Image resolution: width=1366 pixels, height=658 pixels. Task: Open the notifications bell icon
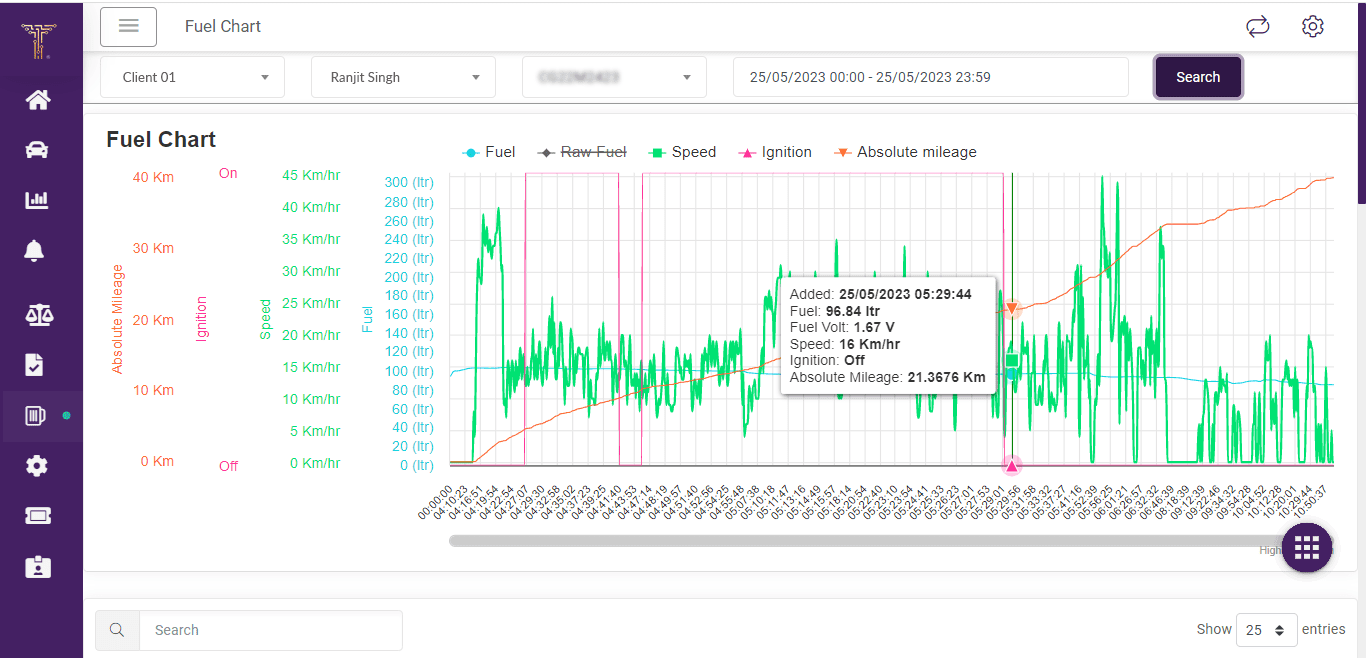click(x=35, y=250)
